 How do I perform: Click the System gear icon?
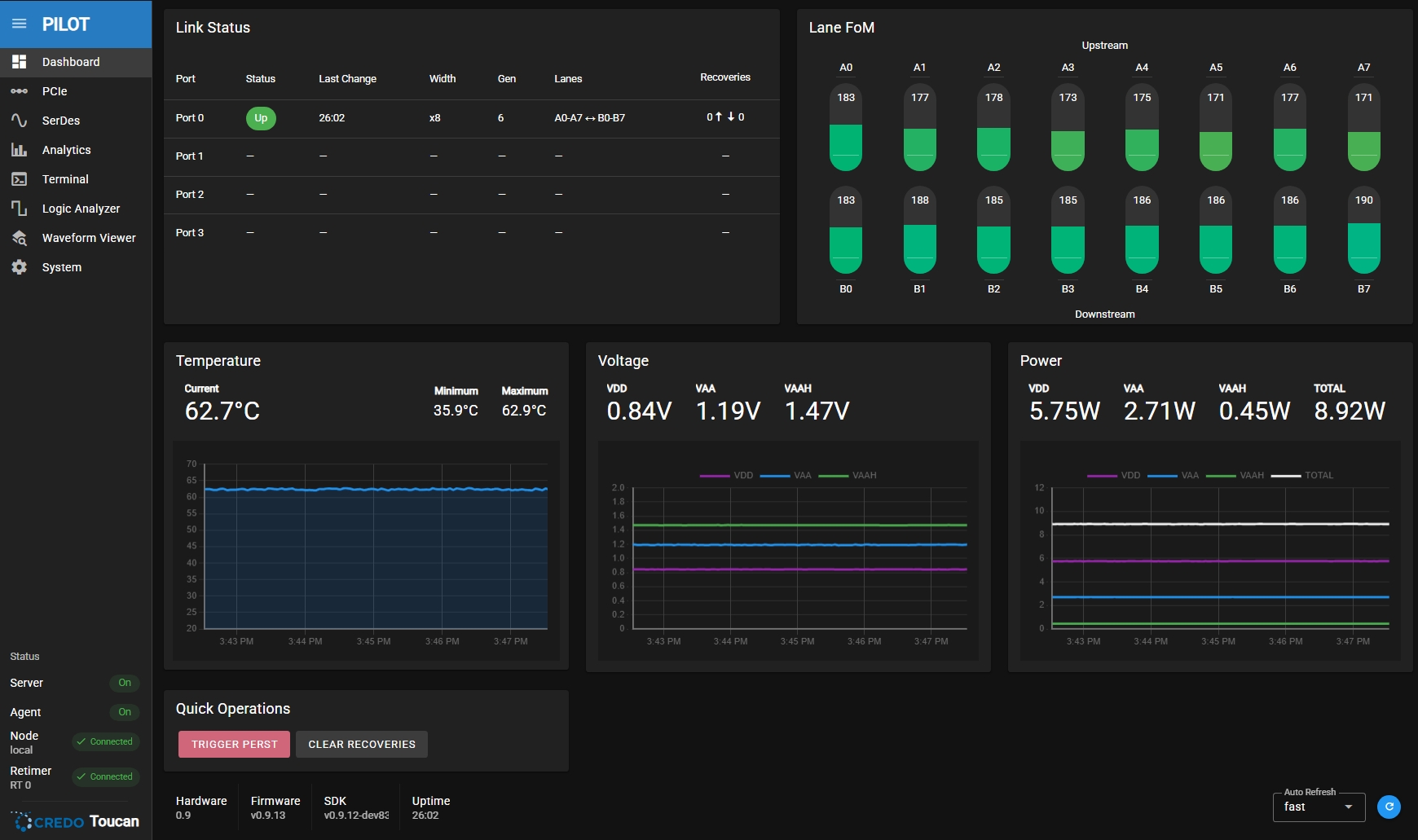tap(20, 267)
